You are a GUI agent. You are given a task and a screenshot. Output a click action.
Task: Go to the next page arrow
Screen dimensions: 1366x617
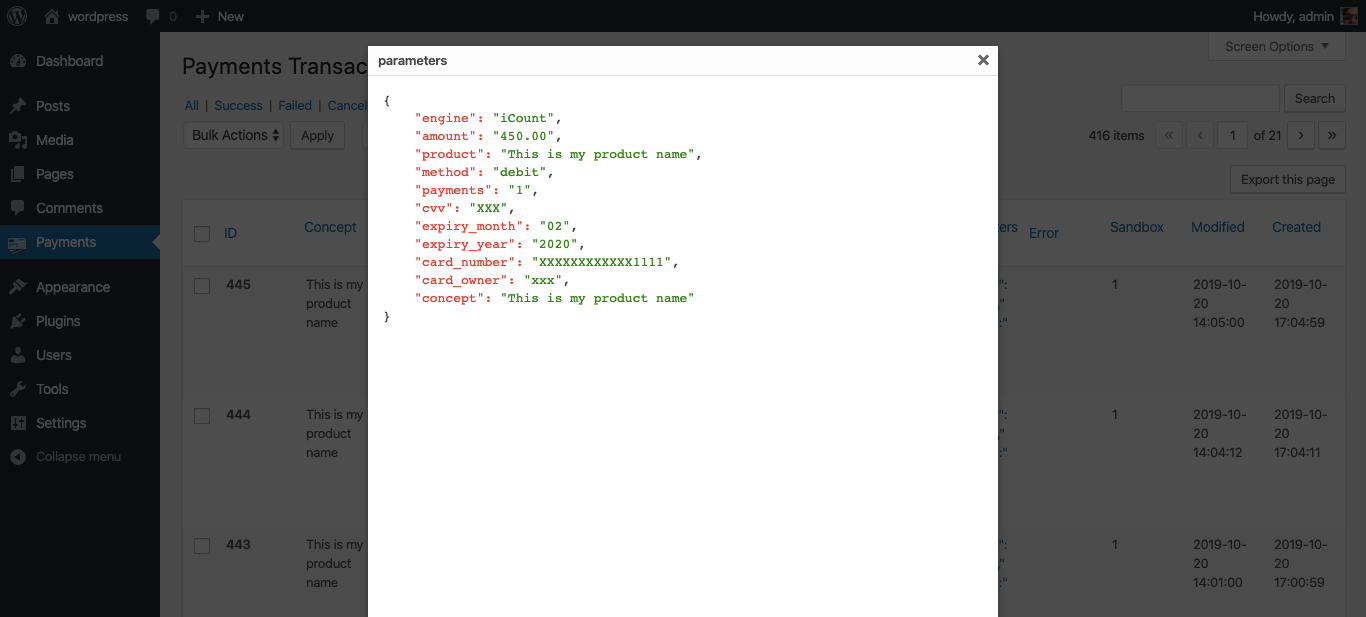tap(1300, 135)
